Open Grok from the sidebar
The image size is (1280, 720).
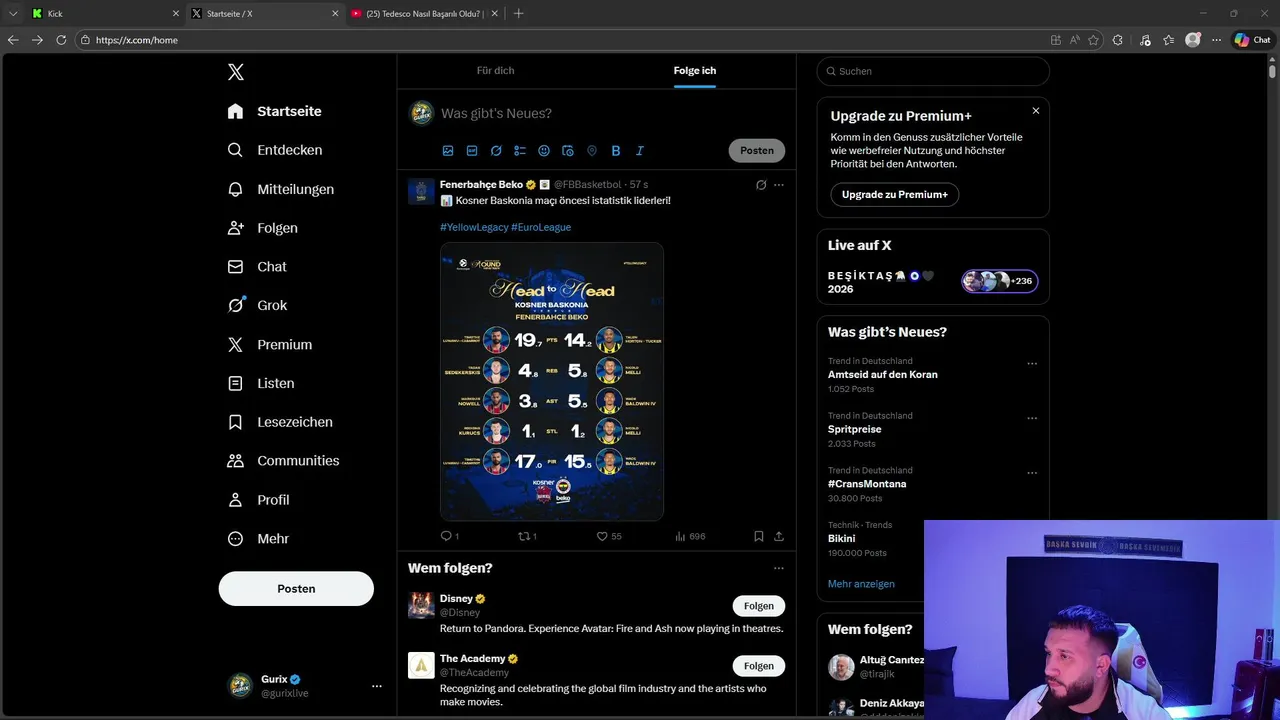[257, 306]
